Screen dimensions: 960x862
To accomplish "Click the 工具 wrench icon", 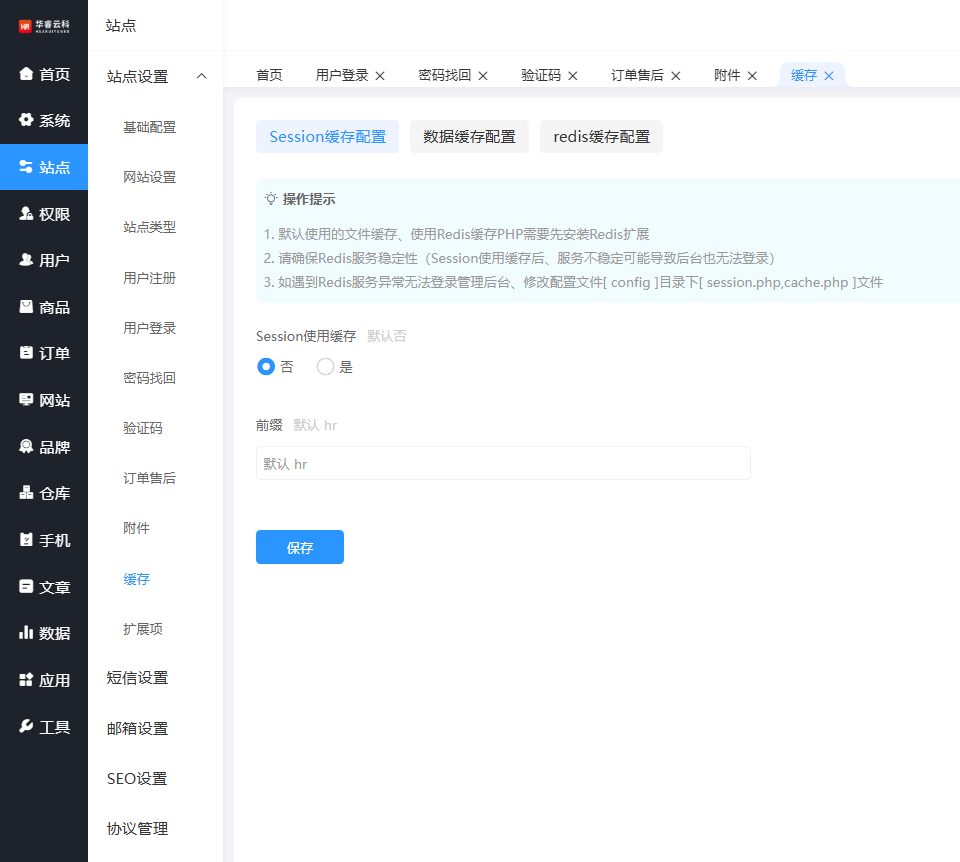I will point(26,727).
